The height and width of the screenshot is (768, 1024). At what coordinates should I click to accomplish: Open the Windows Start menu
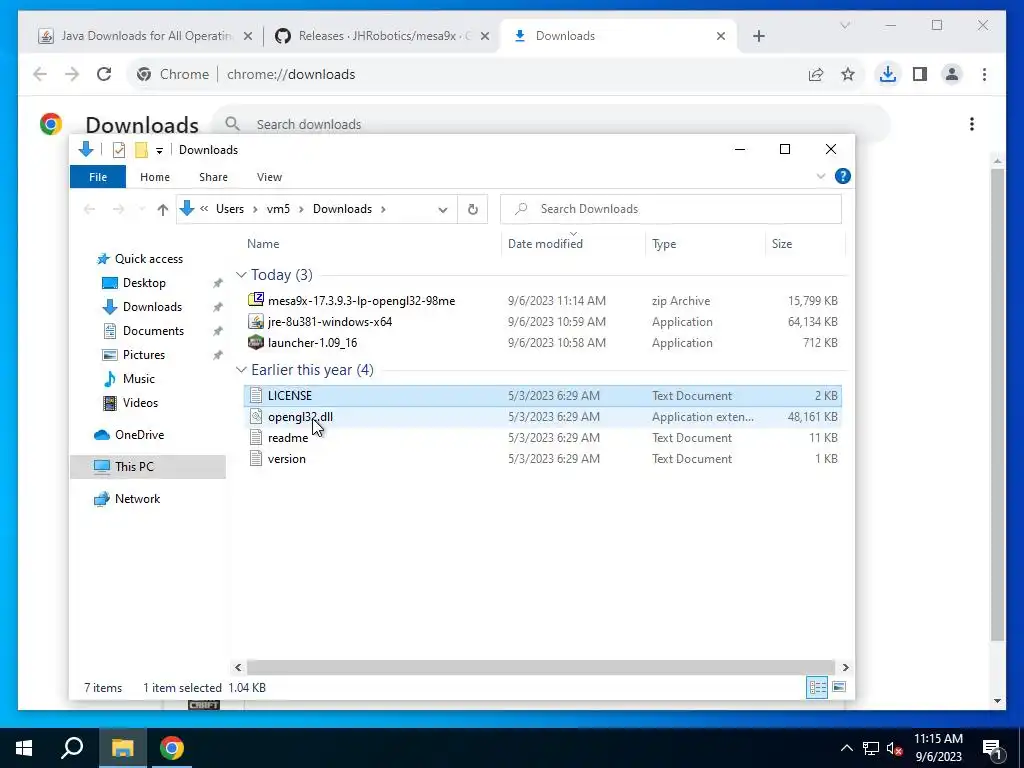tap(24, 748)
